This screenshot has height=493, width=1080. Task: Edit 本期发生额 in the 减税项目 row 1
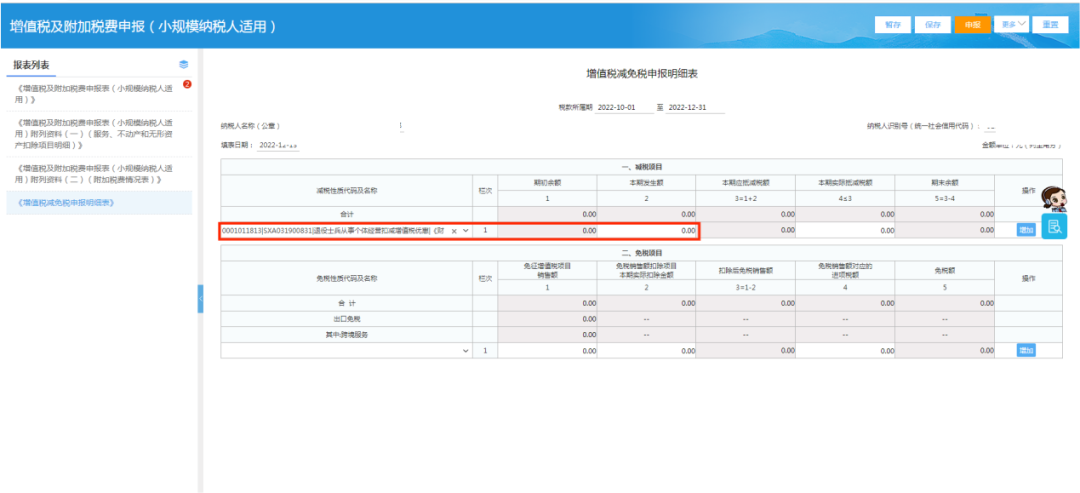(646, 231)
